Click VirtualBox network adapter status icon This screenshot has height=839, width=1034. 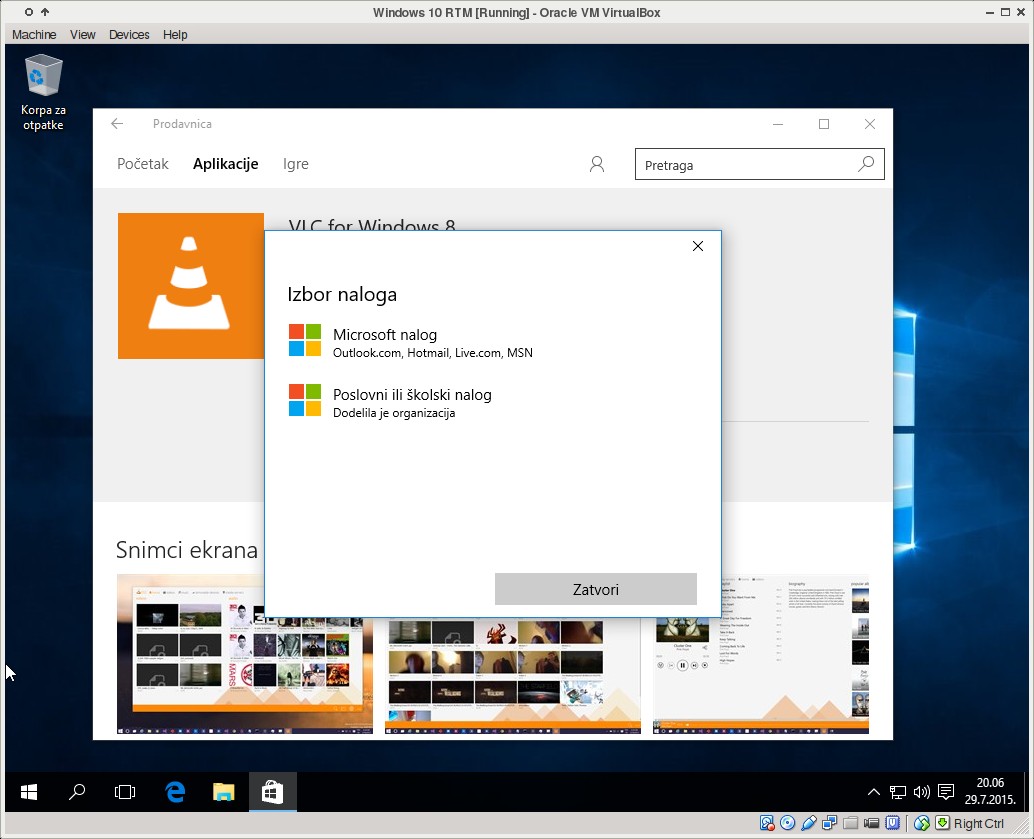tap(830, 823)
